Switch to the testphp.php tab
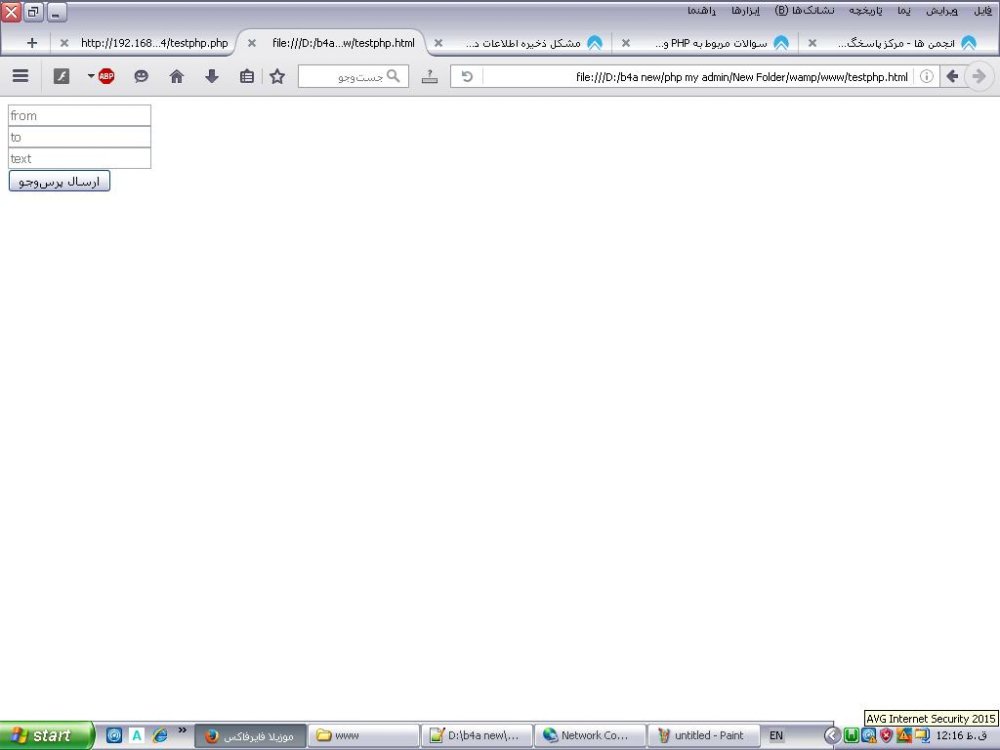Viewport: 1000px width, 750px height. 154,43
